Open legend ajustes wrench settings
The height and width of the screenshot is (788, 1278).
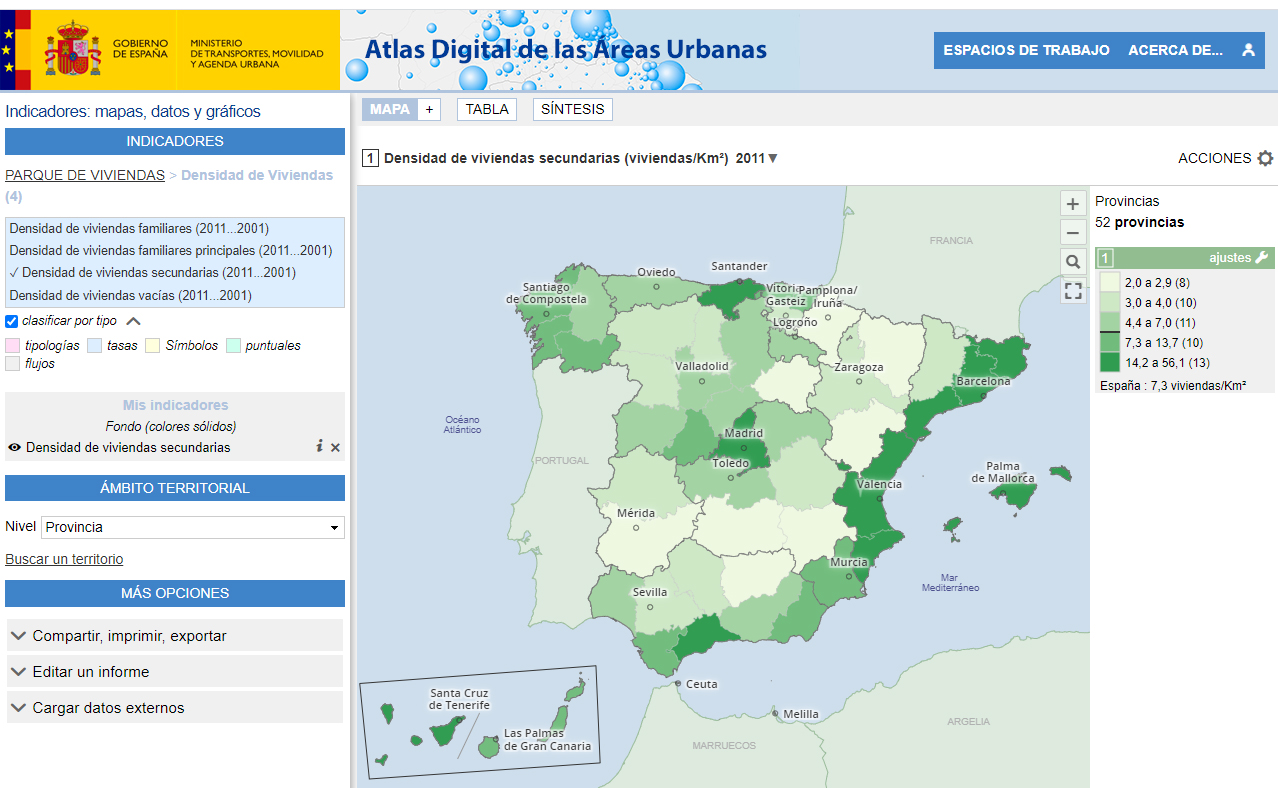click(x=1261, y=258)
